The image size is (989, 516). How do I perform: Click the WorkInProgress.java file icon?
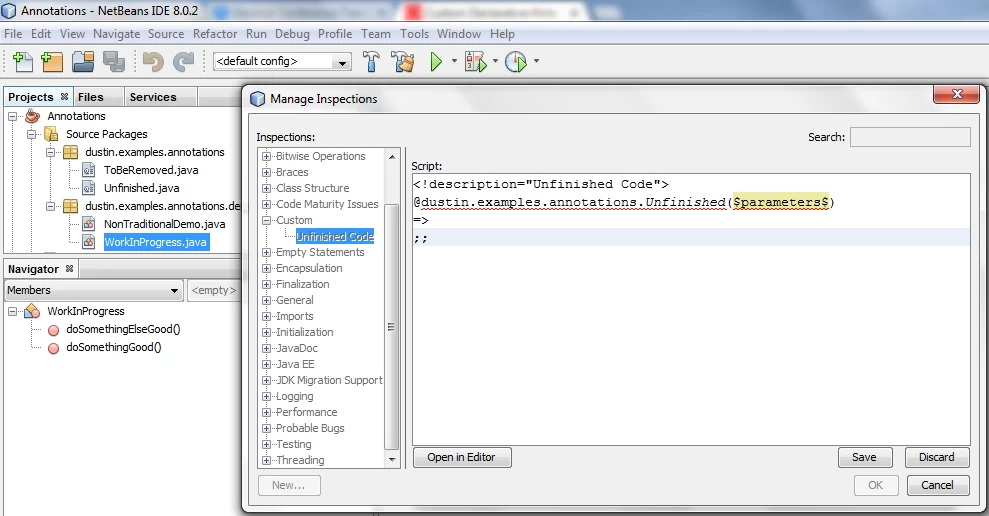coord(89,242)
